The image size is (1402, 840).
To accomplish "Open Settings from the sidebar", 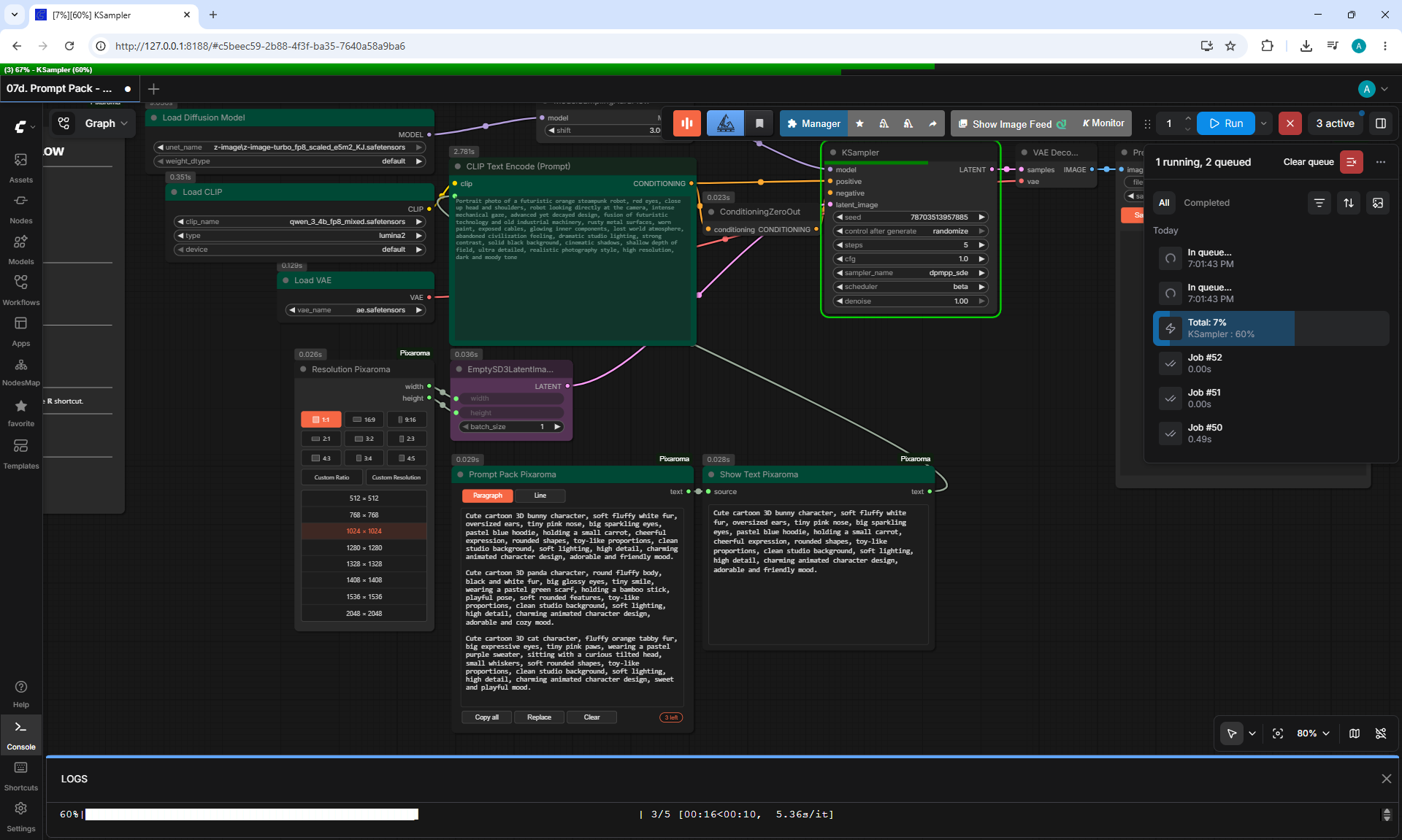I will [x=21, y=817].
